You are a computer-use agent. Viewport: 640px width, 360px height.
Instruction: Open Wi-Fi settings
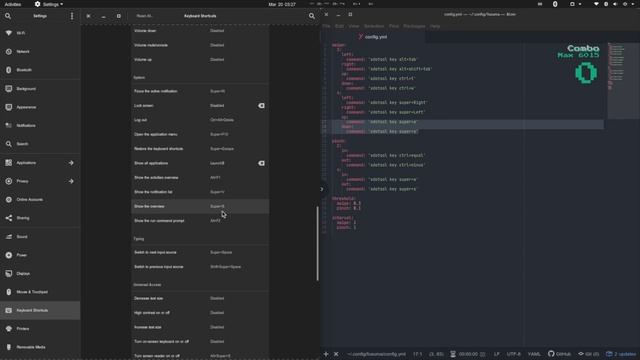pos(40,33)
